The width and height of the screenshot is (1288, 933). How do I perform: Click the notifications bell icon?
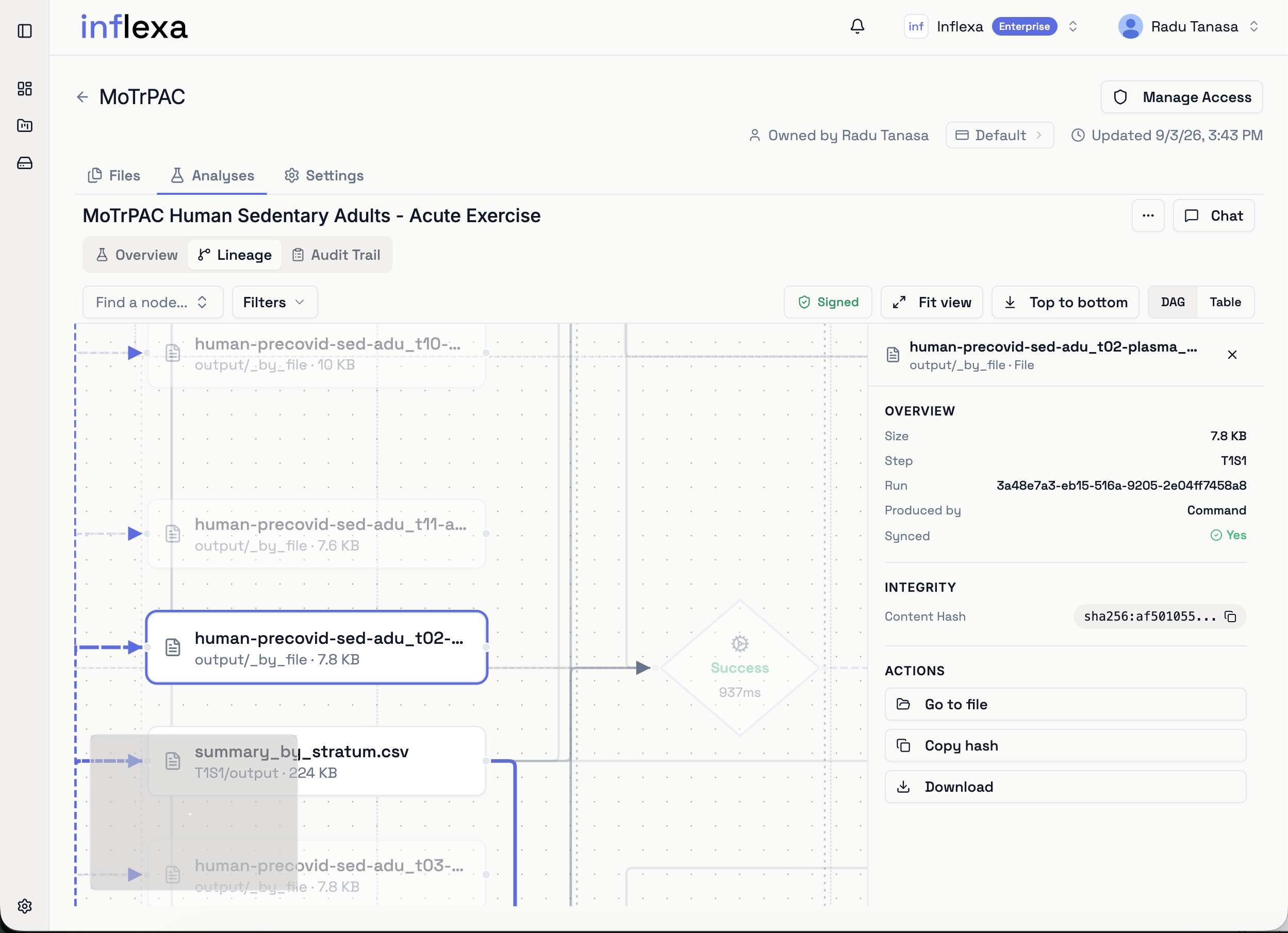857,27
